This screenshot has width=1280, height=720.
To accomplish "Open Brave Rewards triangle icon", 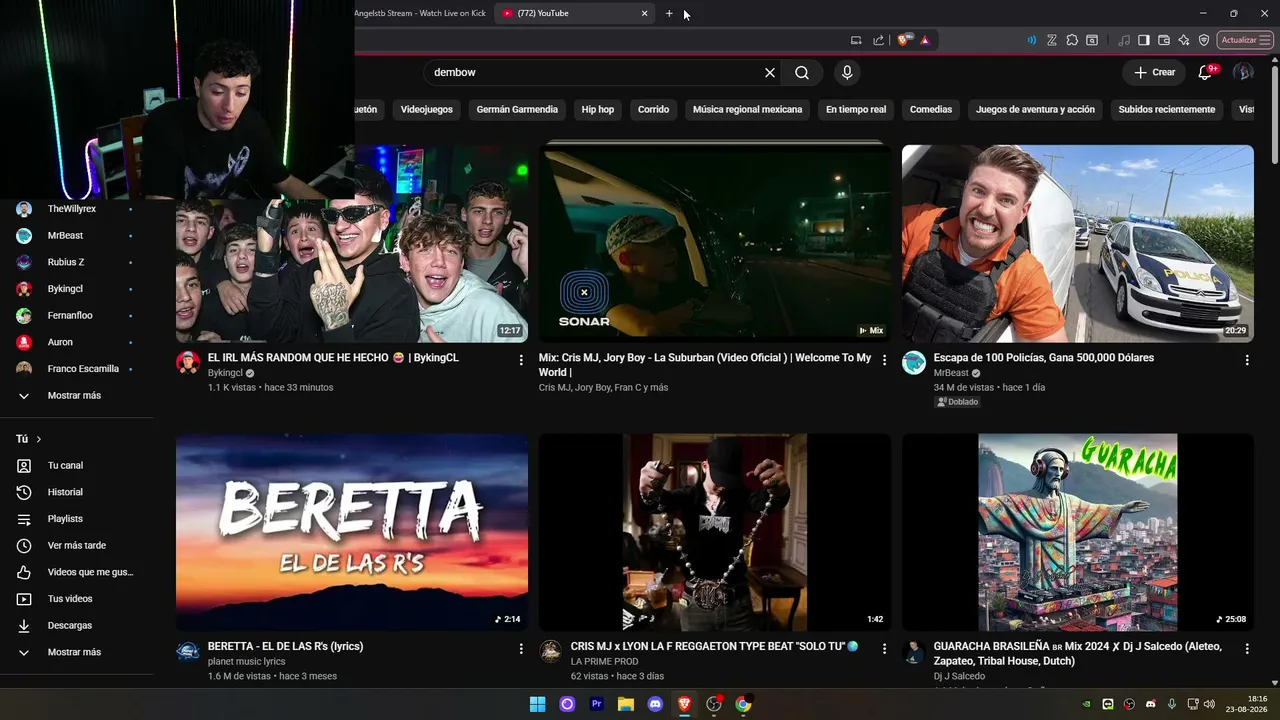I will pos(925,40).
